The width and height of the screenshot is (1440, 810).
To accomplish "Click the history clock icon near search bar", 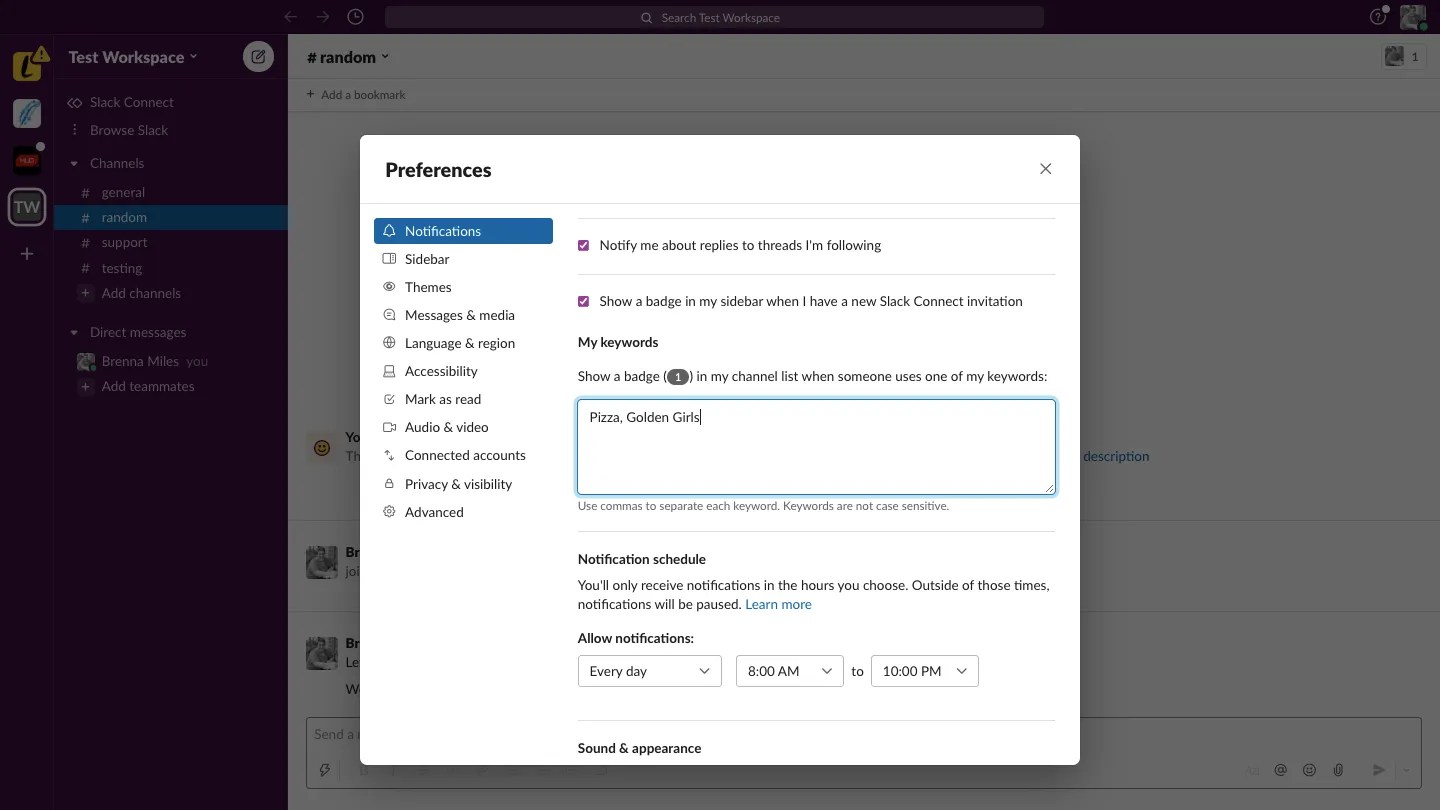I will (x=357, y=17).
